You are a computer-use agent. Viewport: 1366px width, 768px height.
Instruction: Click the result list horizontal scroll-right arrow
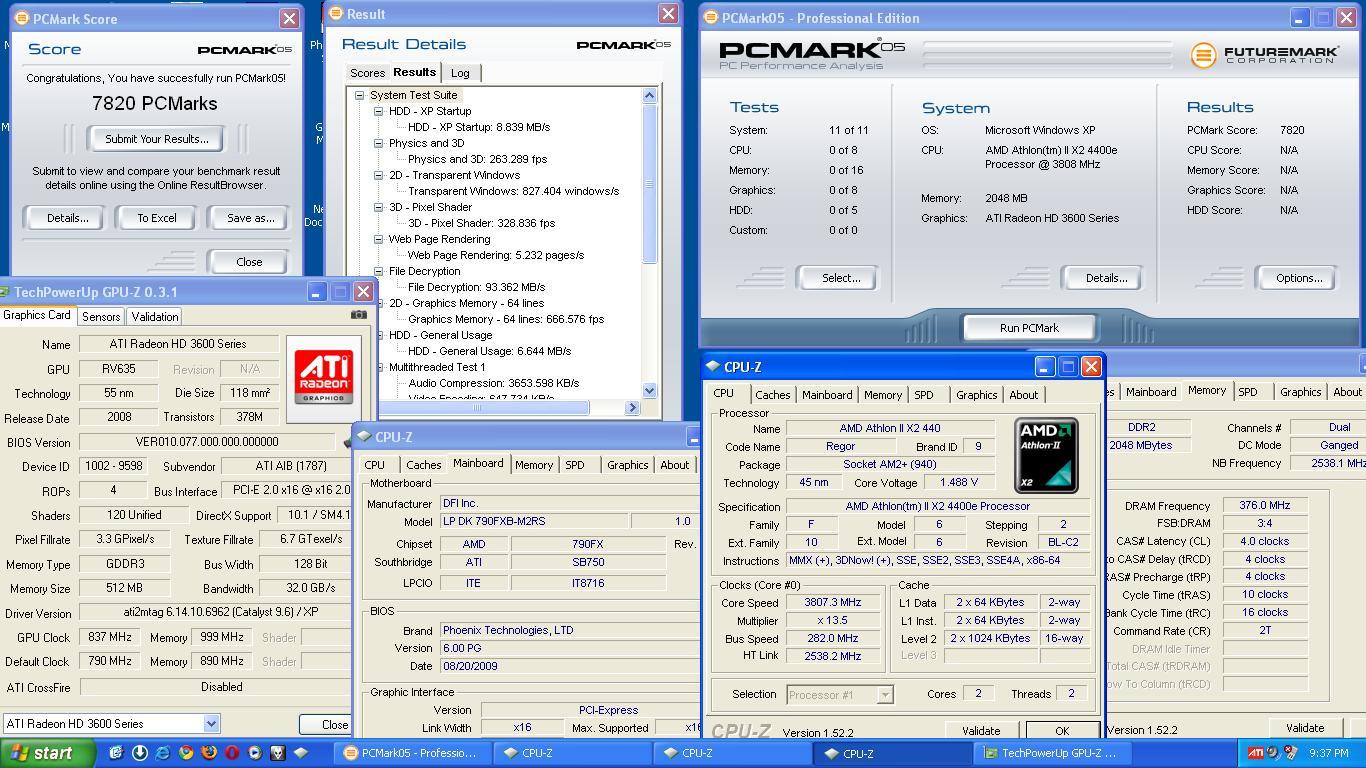coord(632,407)
